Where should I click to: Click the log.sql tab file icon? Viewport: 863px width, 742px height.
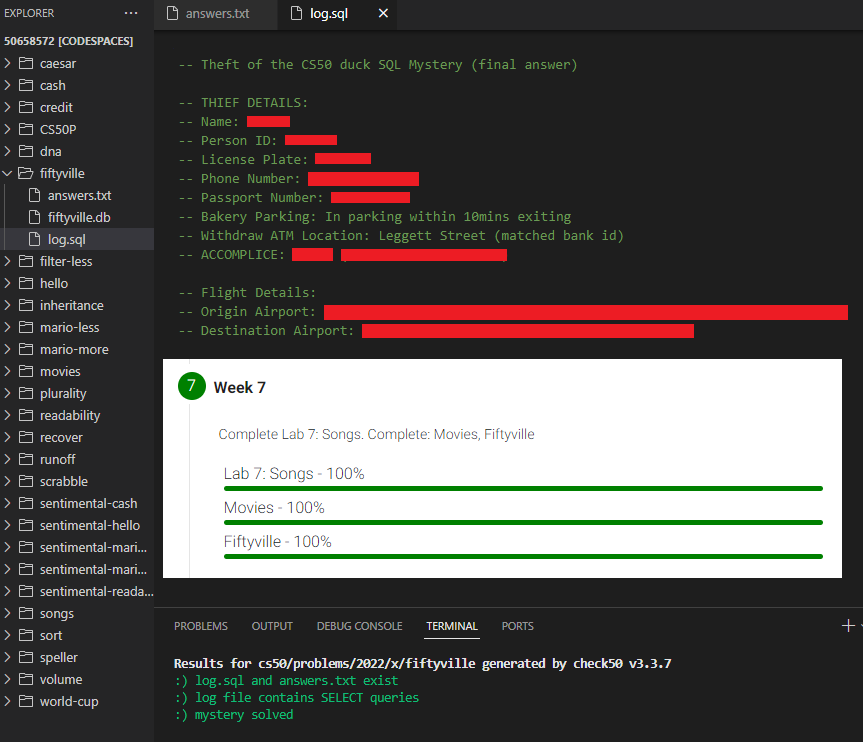pyautogui.click(x=296, y=13)
